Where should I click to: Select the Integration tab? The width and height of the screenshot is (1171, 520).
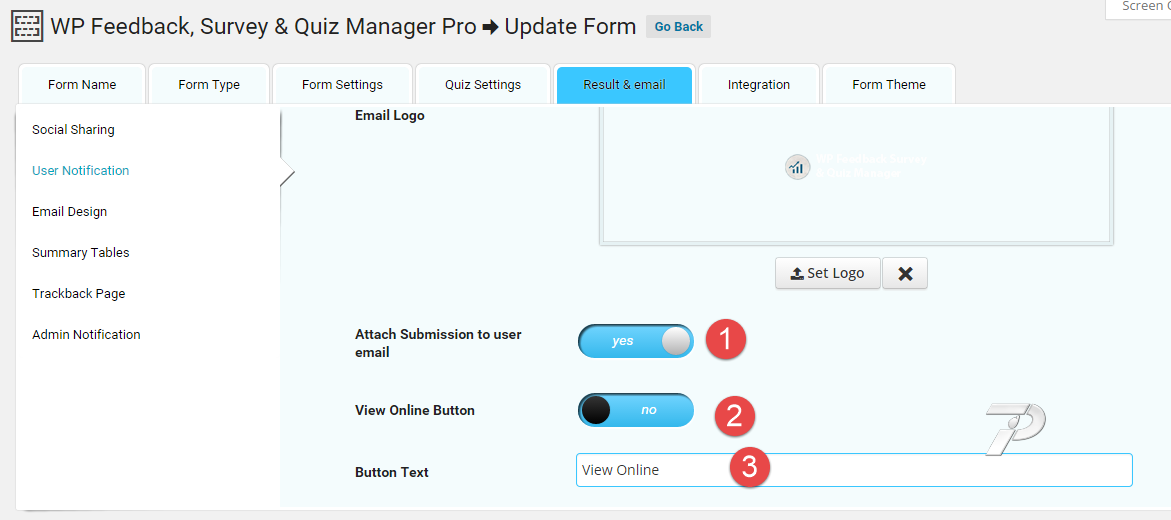(759, 85)
